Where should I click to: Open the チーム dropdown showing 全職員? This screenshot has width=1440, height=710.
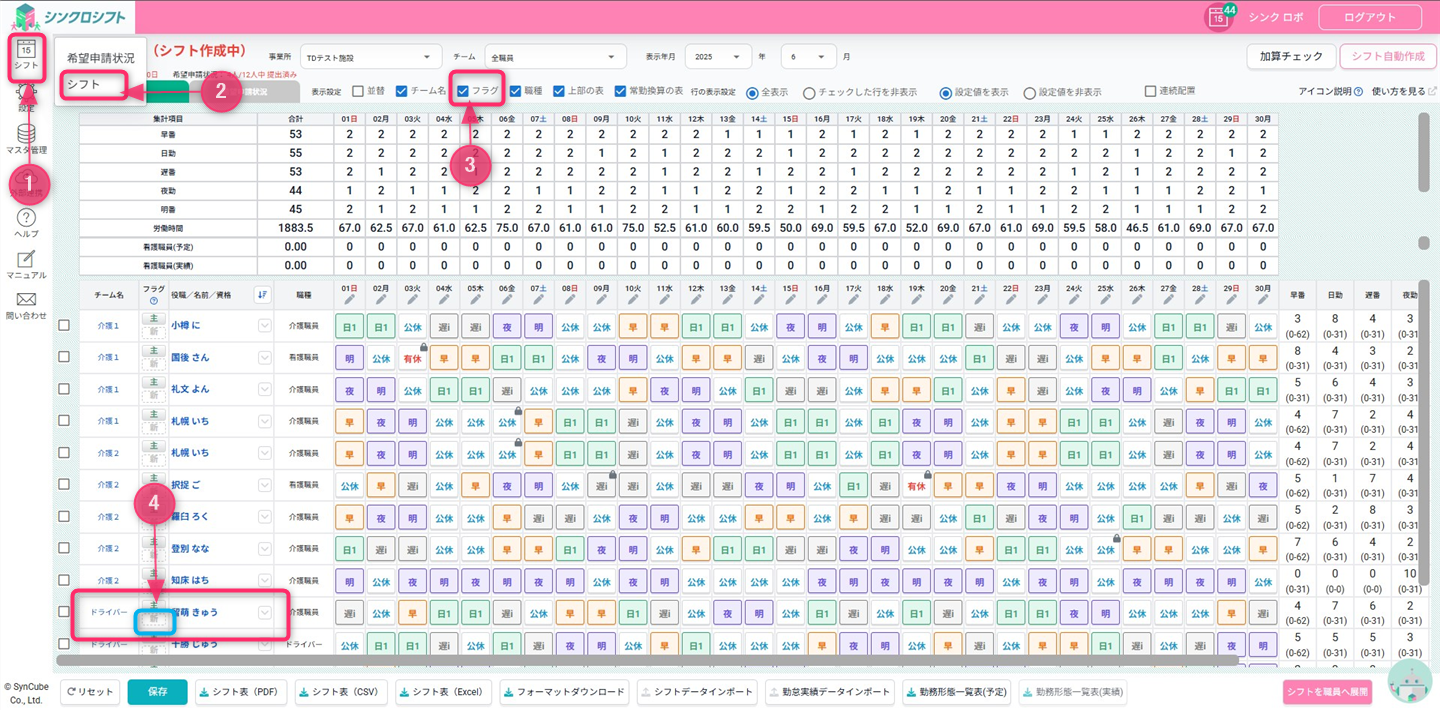pos(555,57)
